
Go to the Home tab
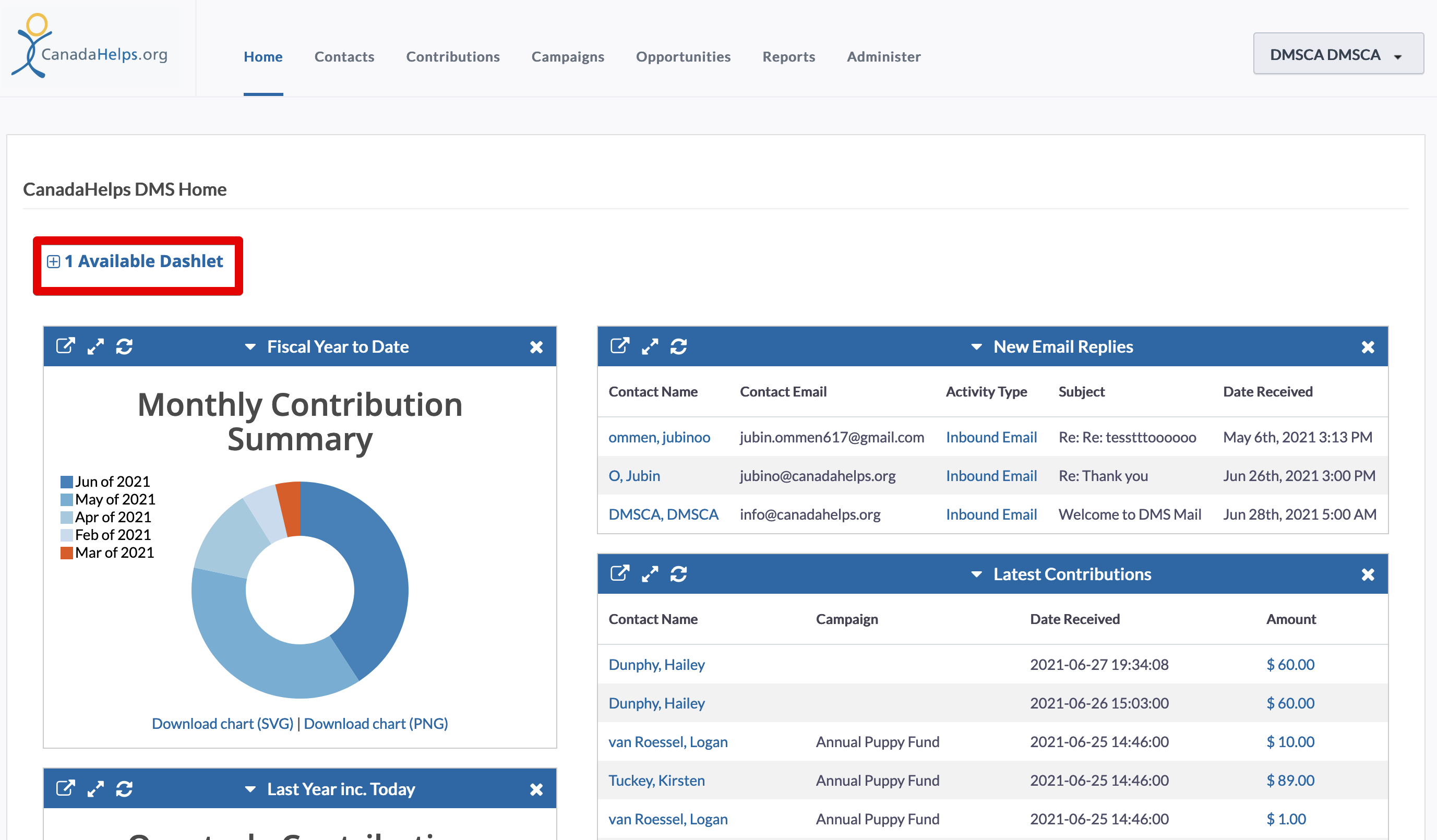263,56
